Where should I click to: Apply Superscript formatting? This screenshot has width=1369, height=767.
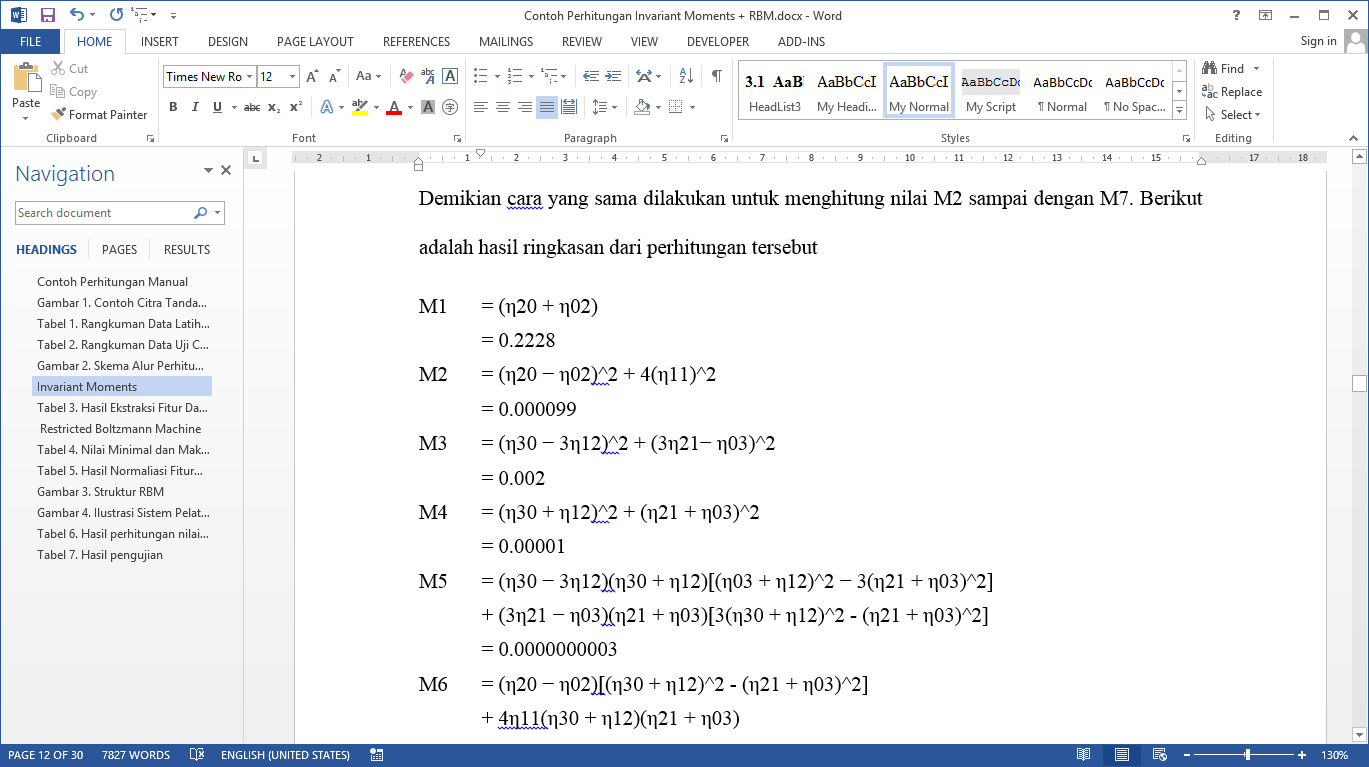(296, 107)
